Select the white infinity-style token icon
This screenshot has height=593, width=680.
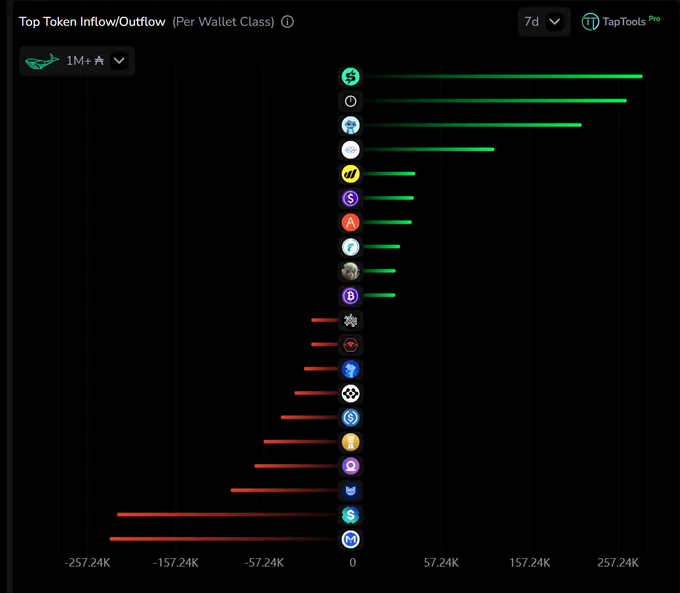(350, 150)
